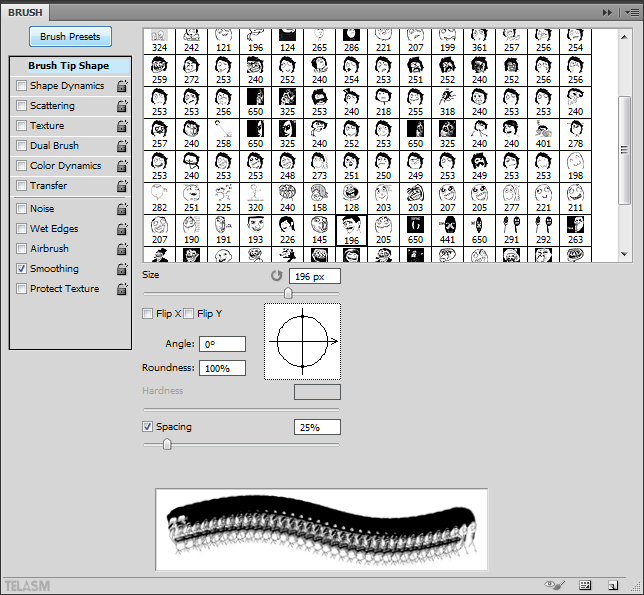This screenshot has width=644, height=595.
Task: Select the Brush Tip Shape section
Action: (x=70, y=66)
